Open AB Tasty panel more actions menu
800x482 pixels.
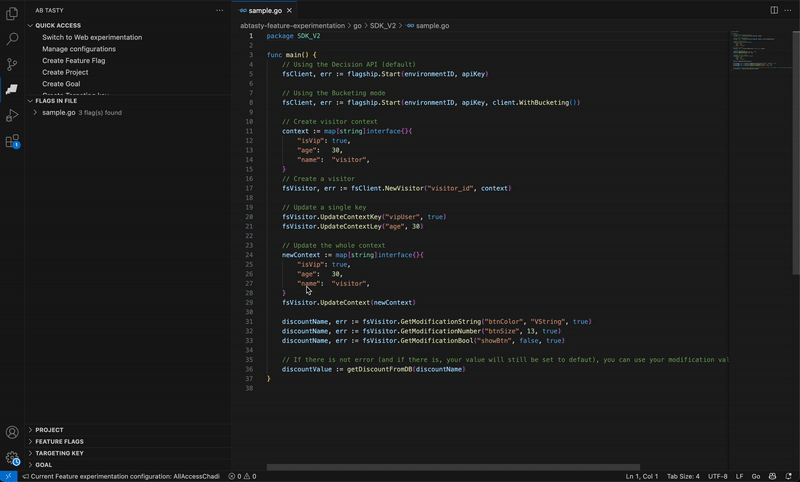219,10
